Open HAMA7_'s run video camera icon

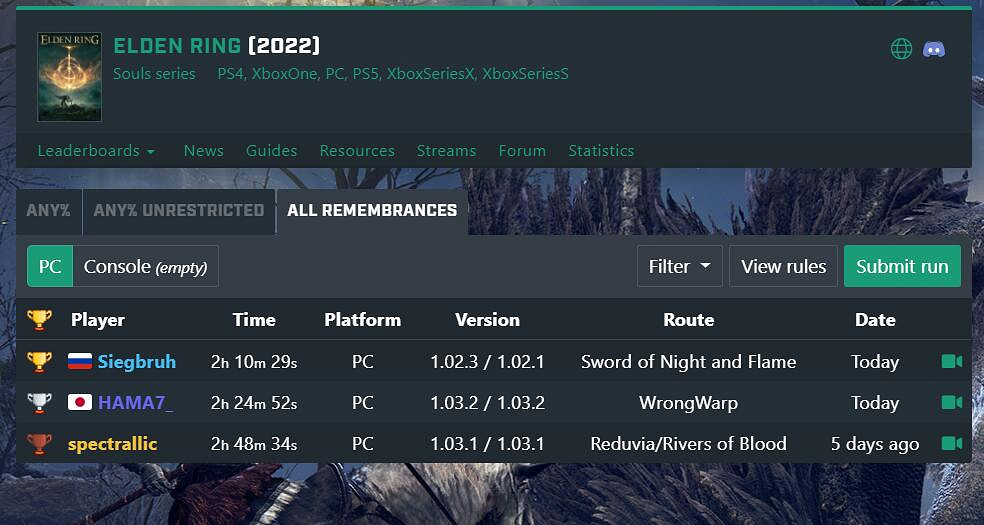(951, 402)
